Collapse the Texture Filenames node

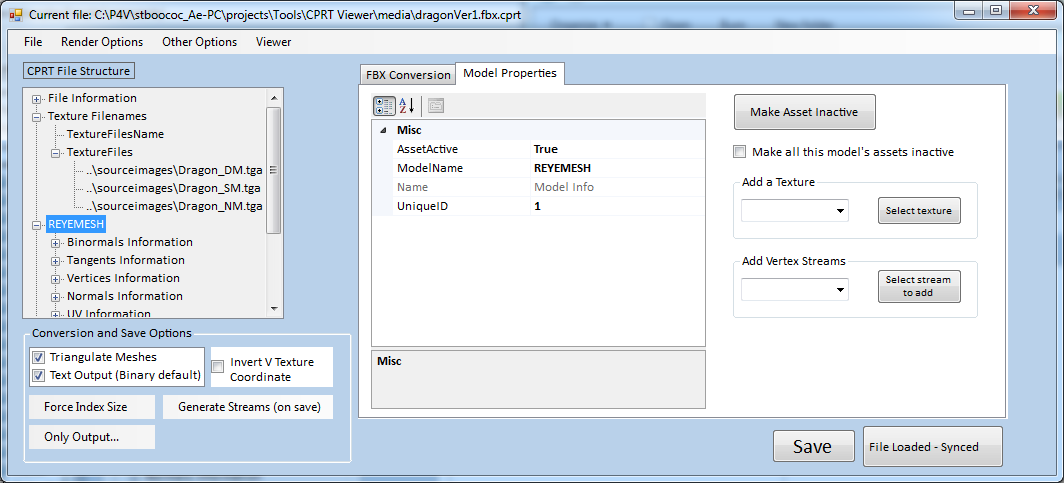click(37, 117)
